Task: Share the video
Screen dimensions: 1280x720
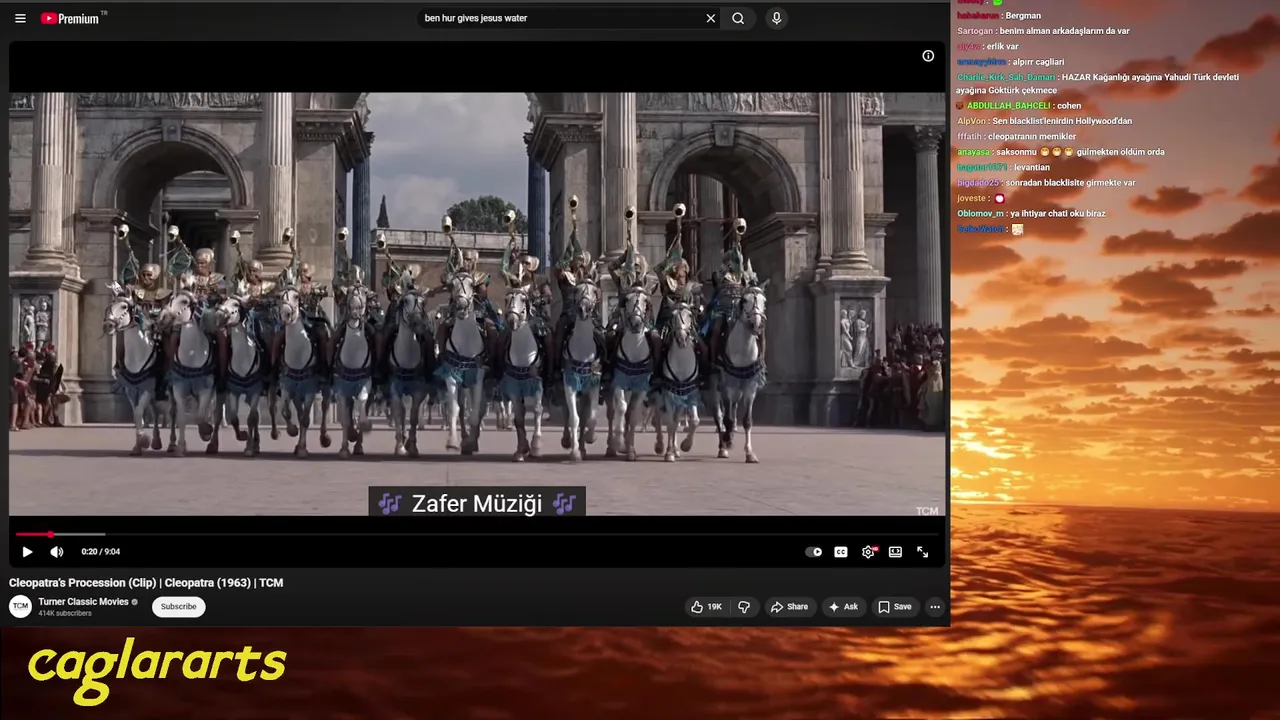Action: 789,607
